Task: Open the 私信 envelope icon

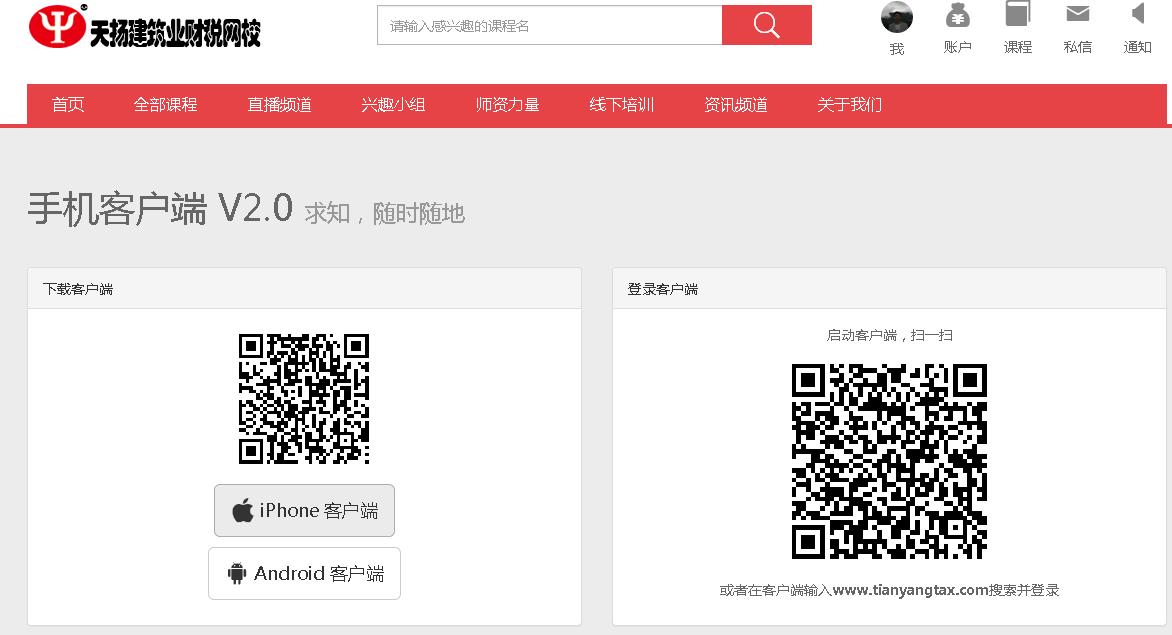Action: point(1077,15)
